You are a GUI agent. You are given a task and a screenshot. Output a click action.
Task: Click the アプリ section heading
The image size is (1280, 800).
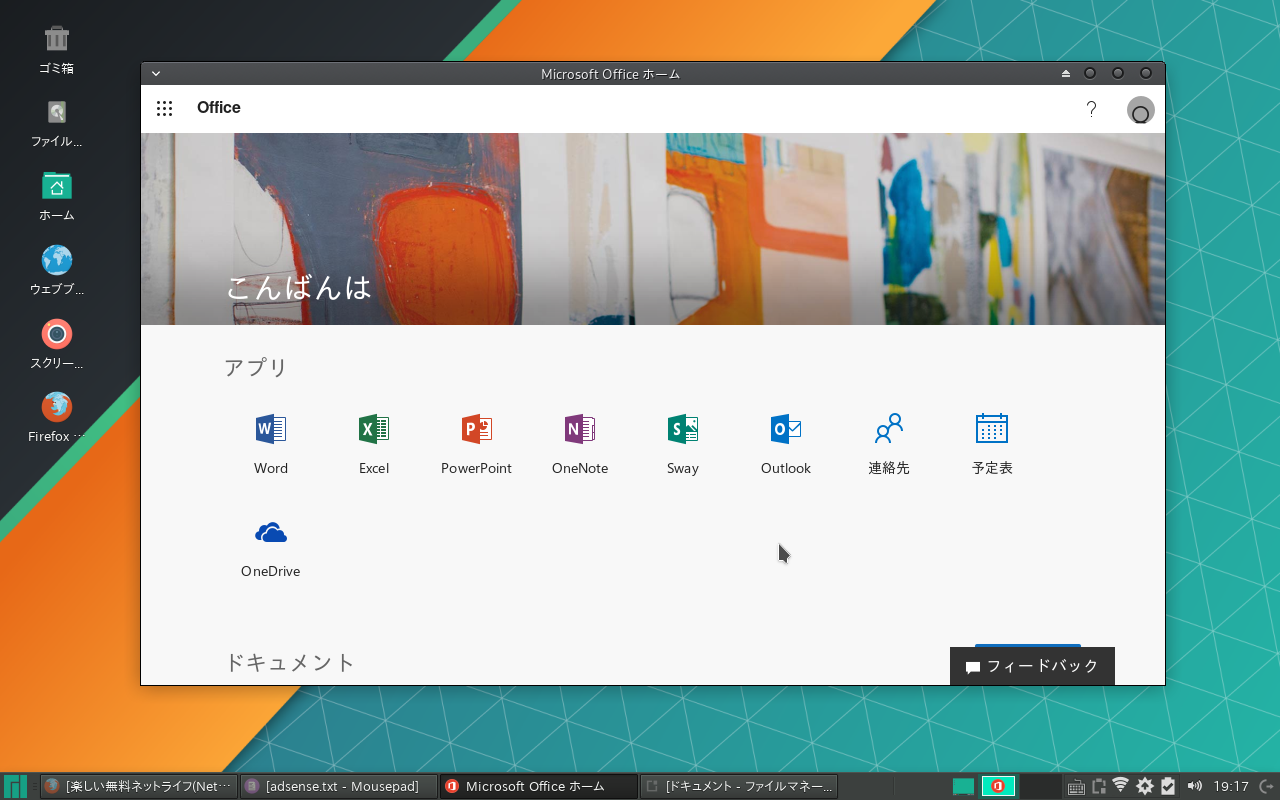coord(256,367)
